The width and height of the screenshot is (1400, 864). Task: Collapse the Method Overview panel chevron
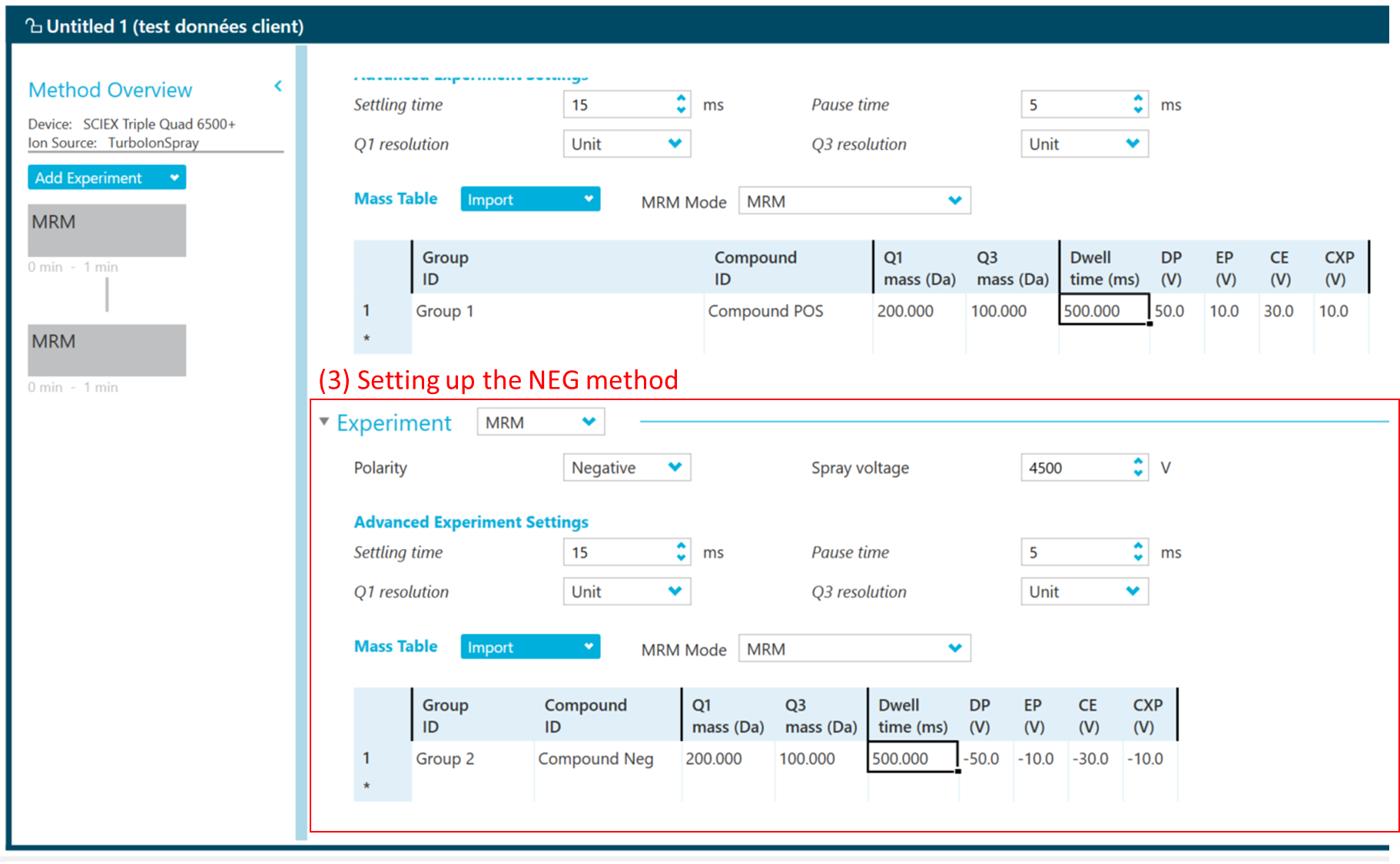click(x=278, y=87)
